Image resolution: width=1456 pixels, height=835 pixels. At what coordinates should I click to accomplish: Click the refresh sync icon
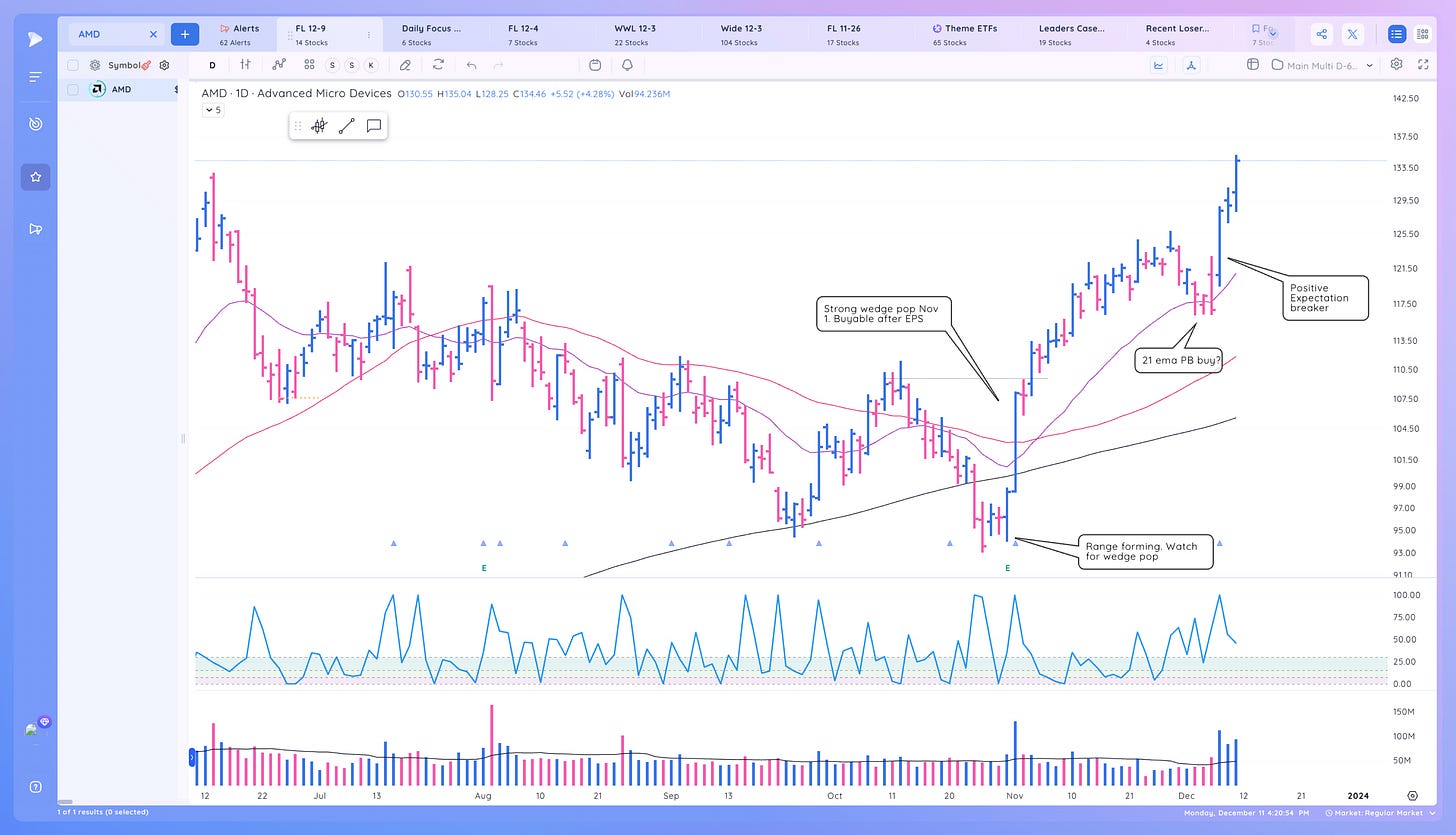click(438, 65)
